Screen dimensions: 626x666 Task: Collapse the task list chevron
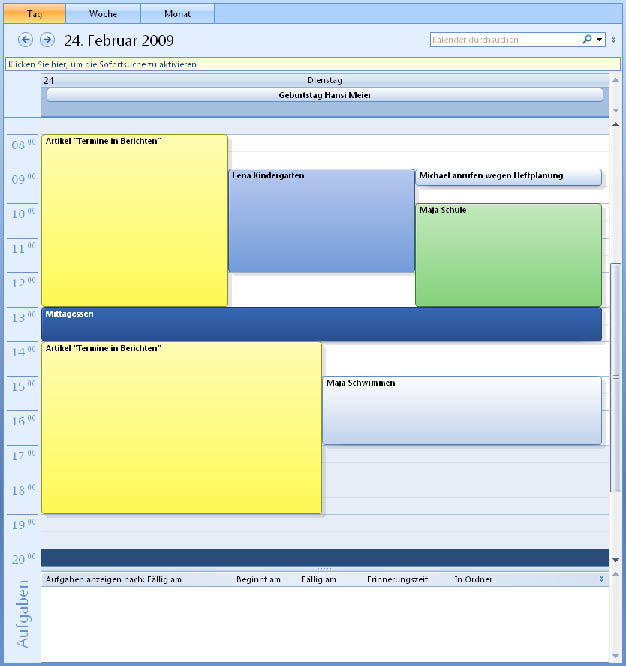tap(601, 579)
